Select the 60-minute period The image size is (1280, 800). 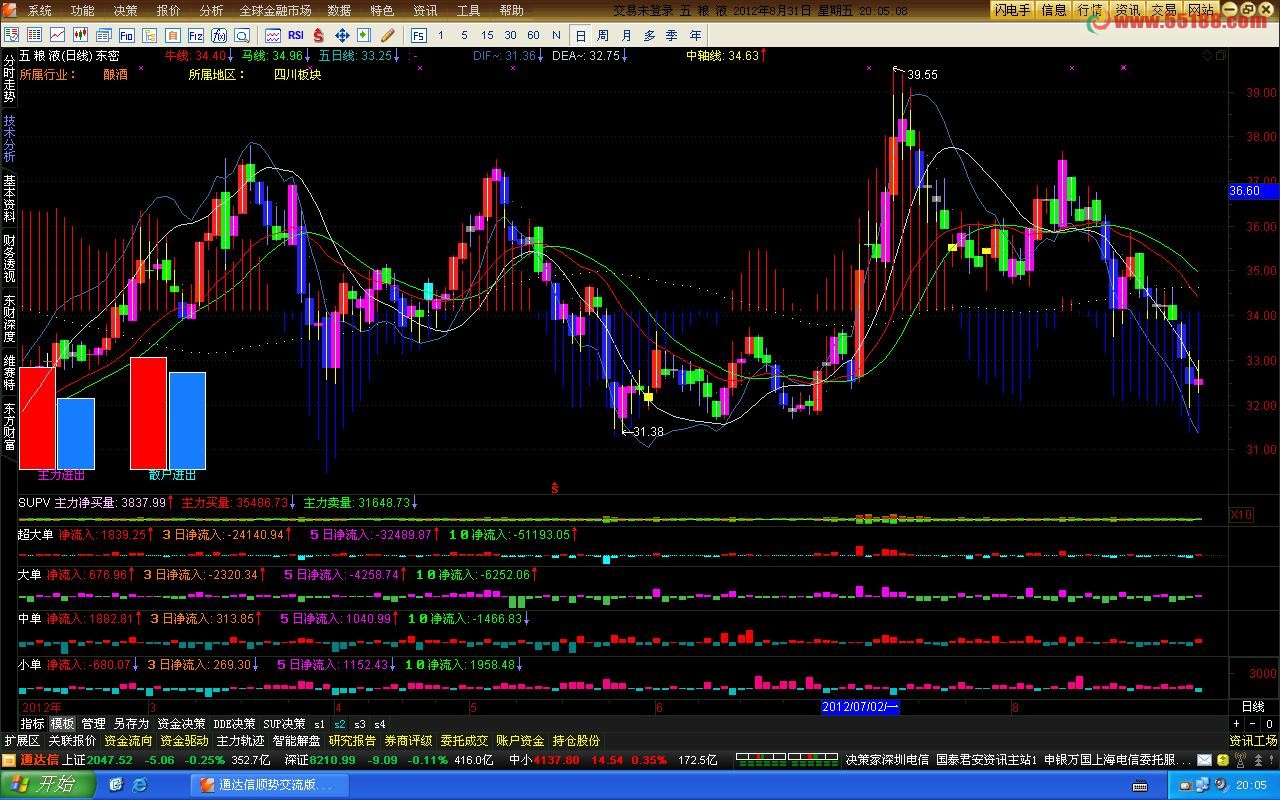[x=533, y=35]
